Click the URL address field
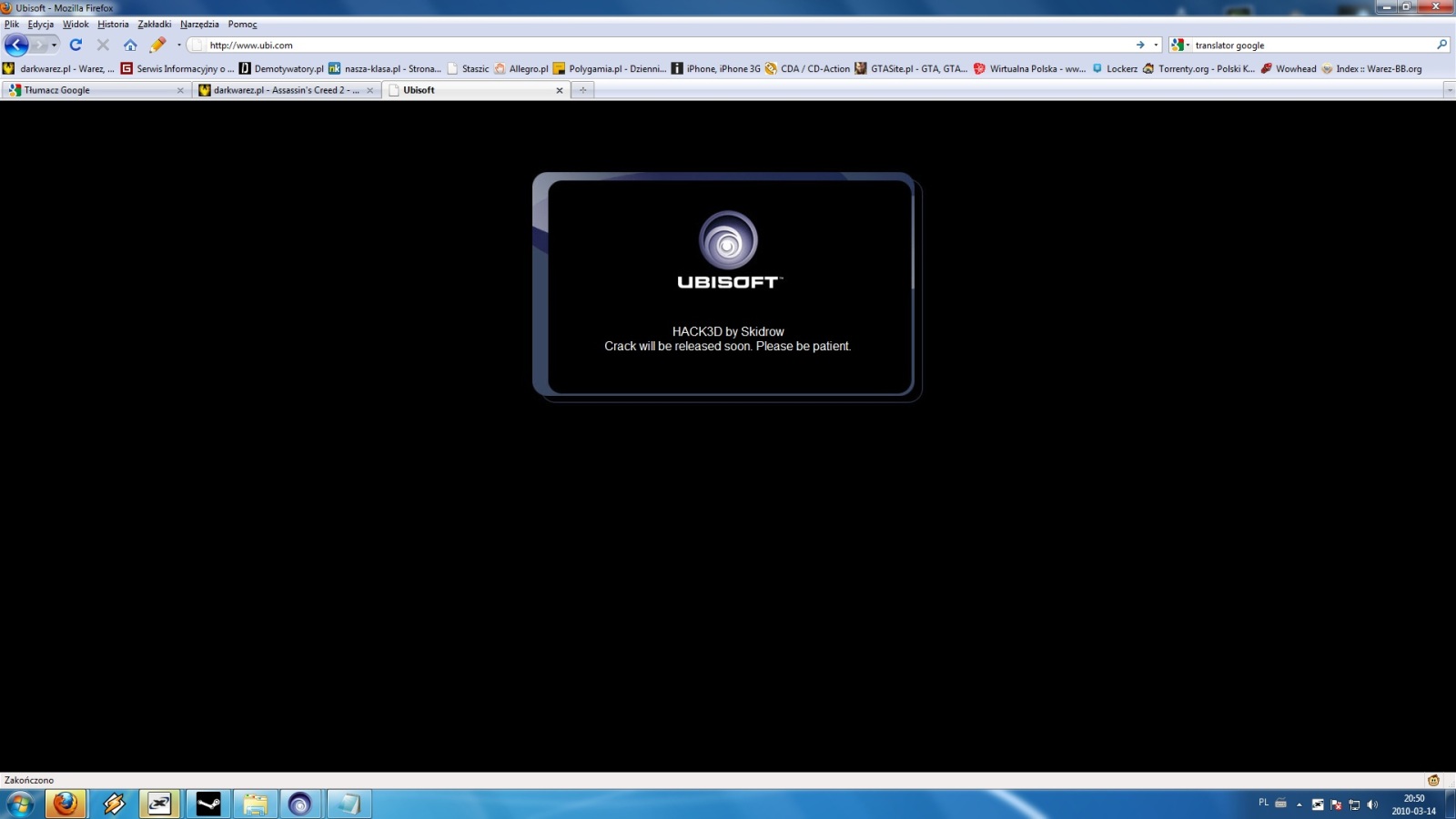 (x=637, y=45)
